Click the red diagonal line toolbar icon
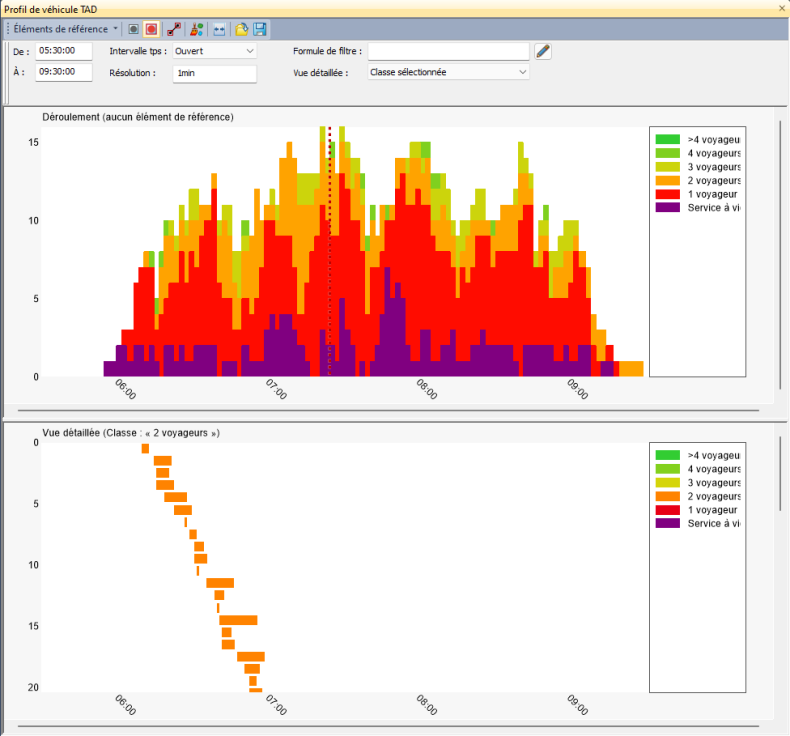 click(x=174, y=29)
